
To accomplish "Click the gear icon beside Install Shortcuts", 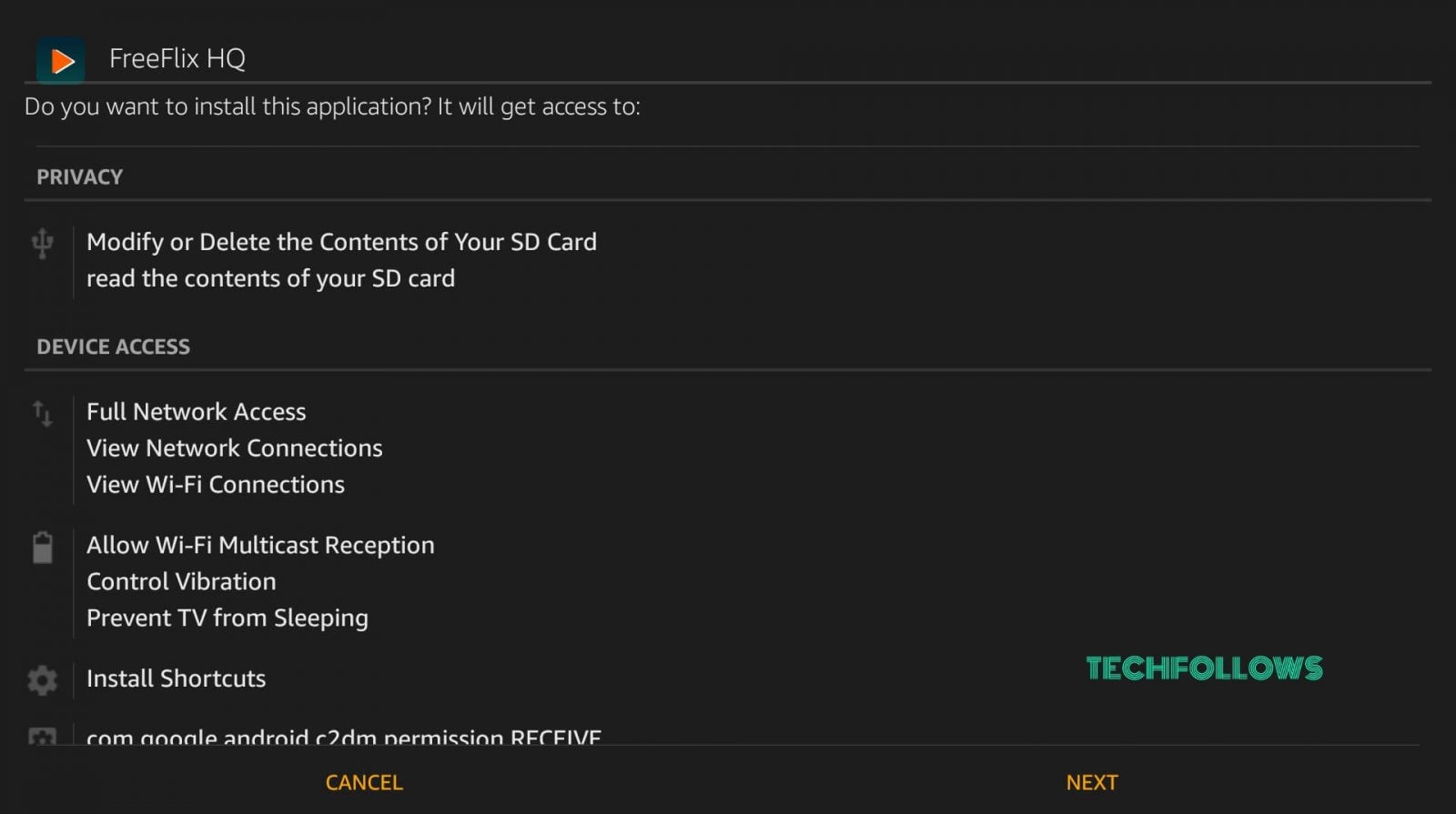I will [x=42, y=679].
